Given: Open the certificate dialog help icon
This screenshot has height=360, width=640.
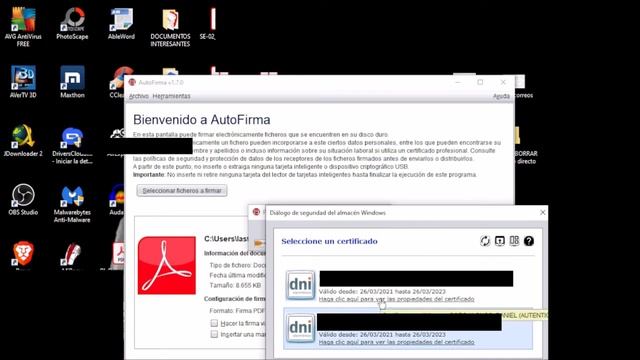Looking at the screenshot, I should pyautogui.click(x=529, y=241).
